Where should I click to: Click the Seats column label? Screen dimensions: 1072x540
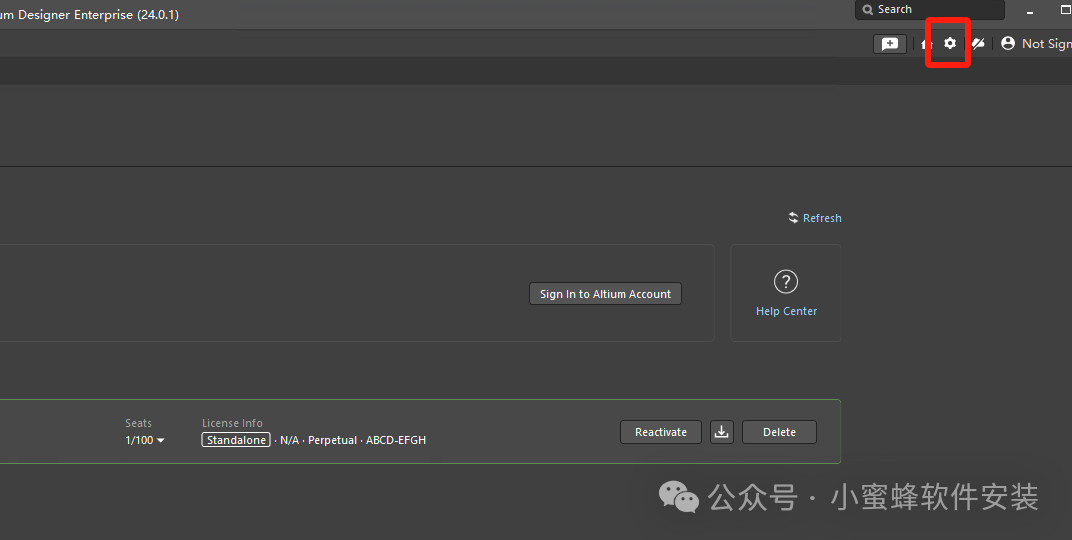pos(138,423)
